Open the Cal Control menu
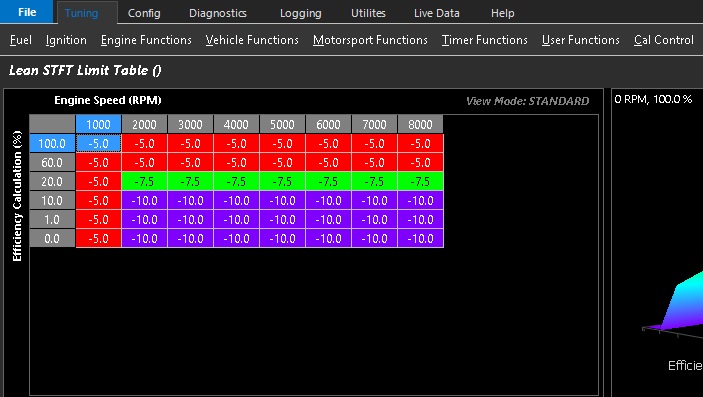 click(664, 40)
